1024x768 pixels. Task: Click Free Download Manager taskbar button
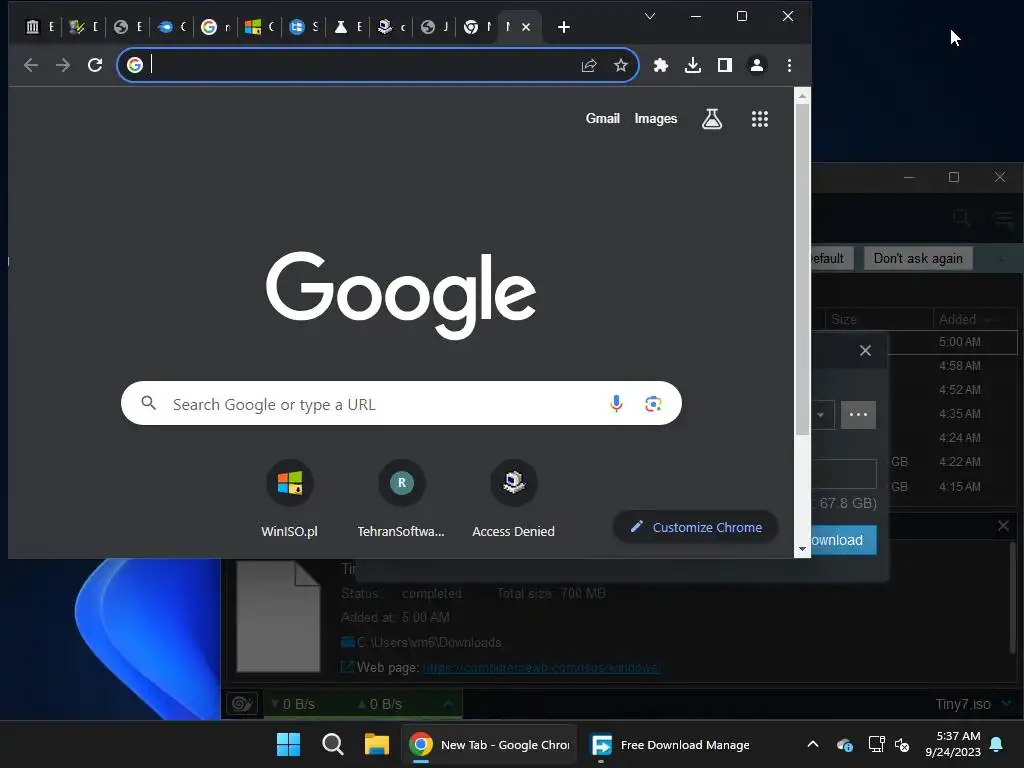tap(669, 744)
